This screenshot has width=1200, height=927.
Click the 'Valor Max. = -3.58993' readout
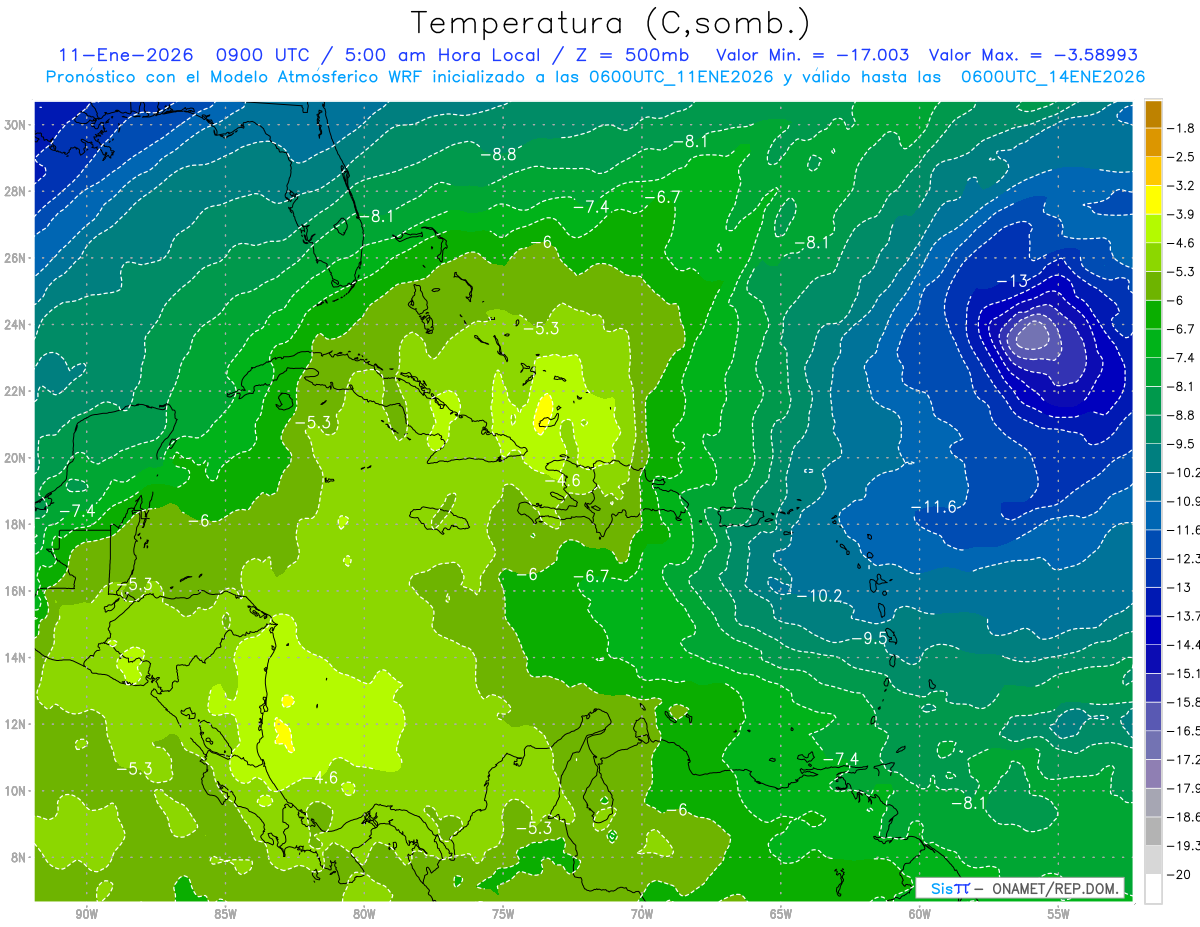[1033, 56]
